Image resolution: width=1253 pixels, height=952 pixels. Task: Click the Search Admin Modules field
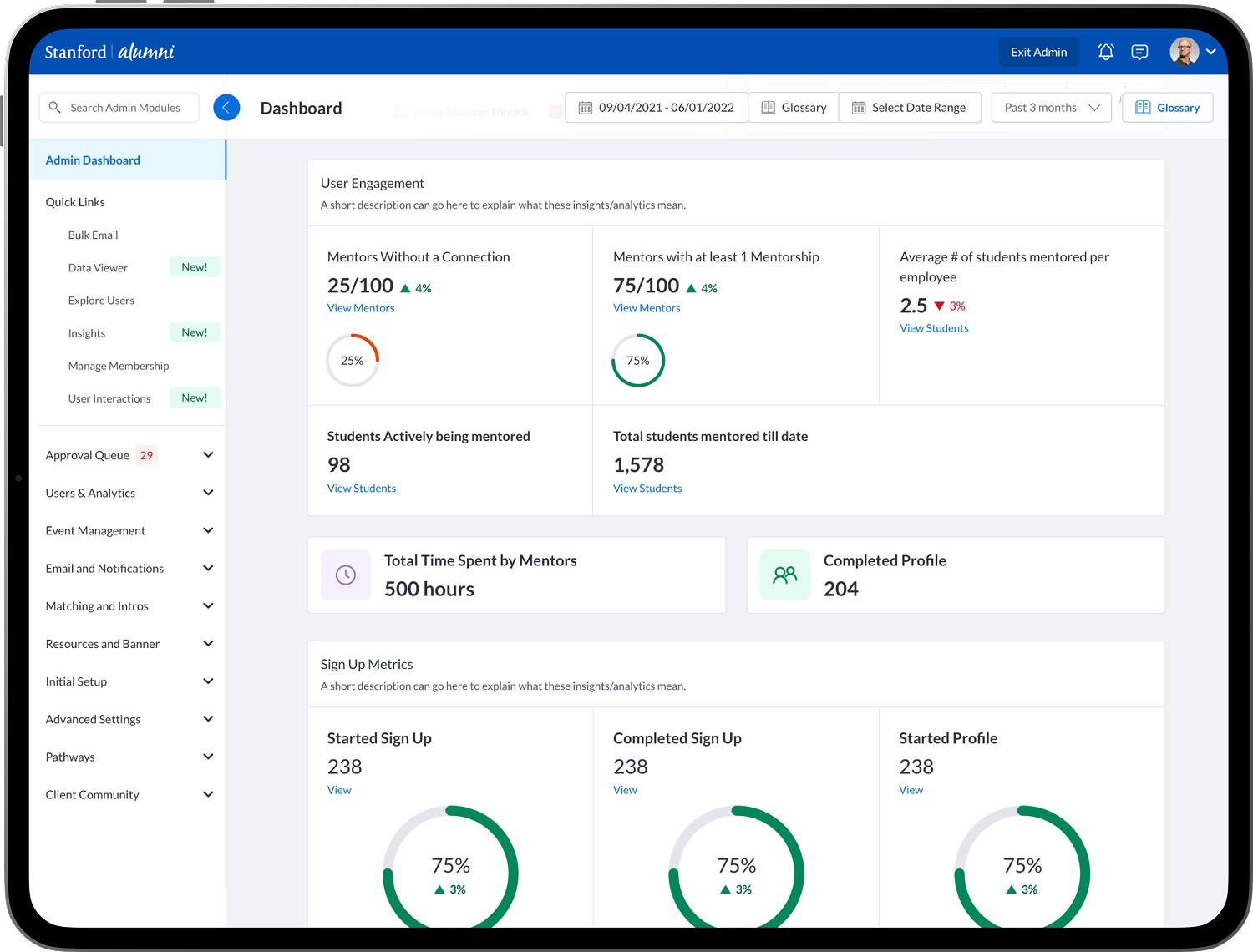click(x=125, y=108)
